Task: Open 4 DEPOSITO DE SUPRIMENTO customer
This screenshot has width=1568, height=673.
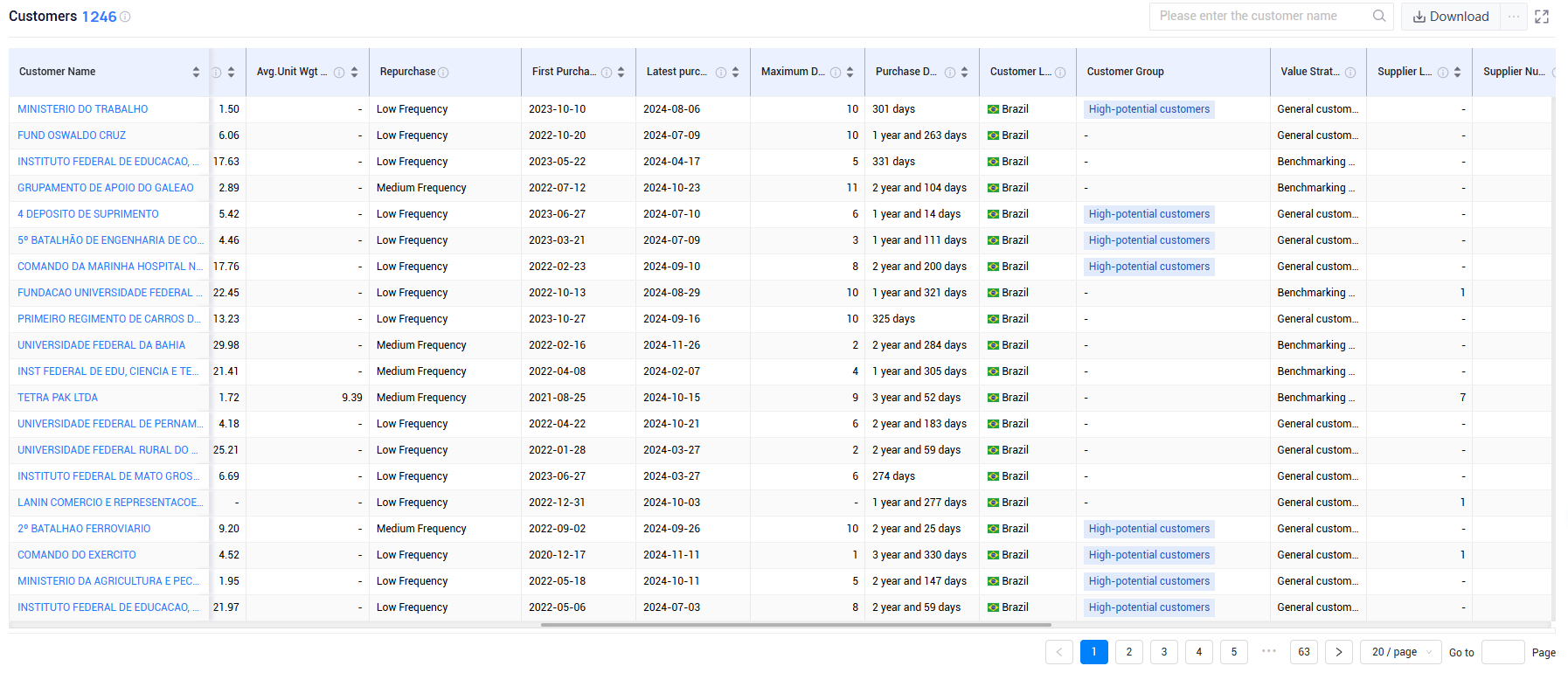Action: click(x=88, y=214)
